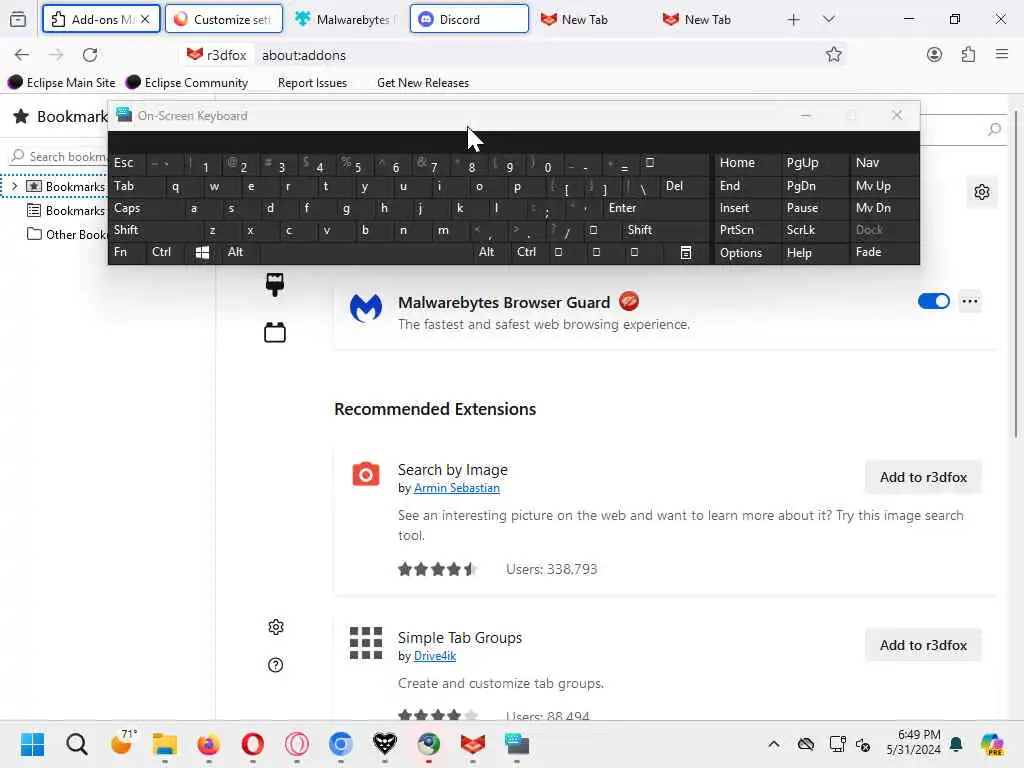The height and width of the screenshot is (768, 1024).
Task: Open Armin Sebastian author link
Action: tap(456, 488)
